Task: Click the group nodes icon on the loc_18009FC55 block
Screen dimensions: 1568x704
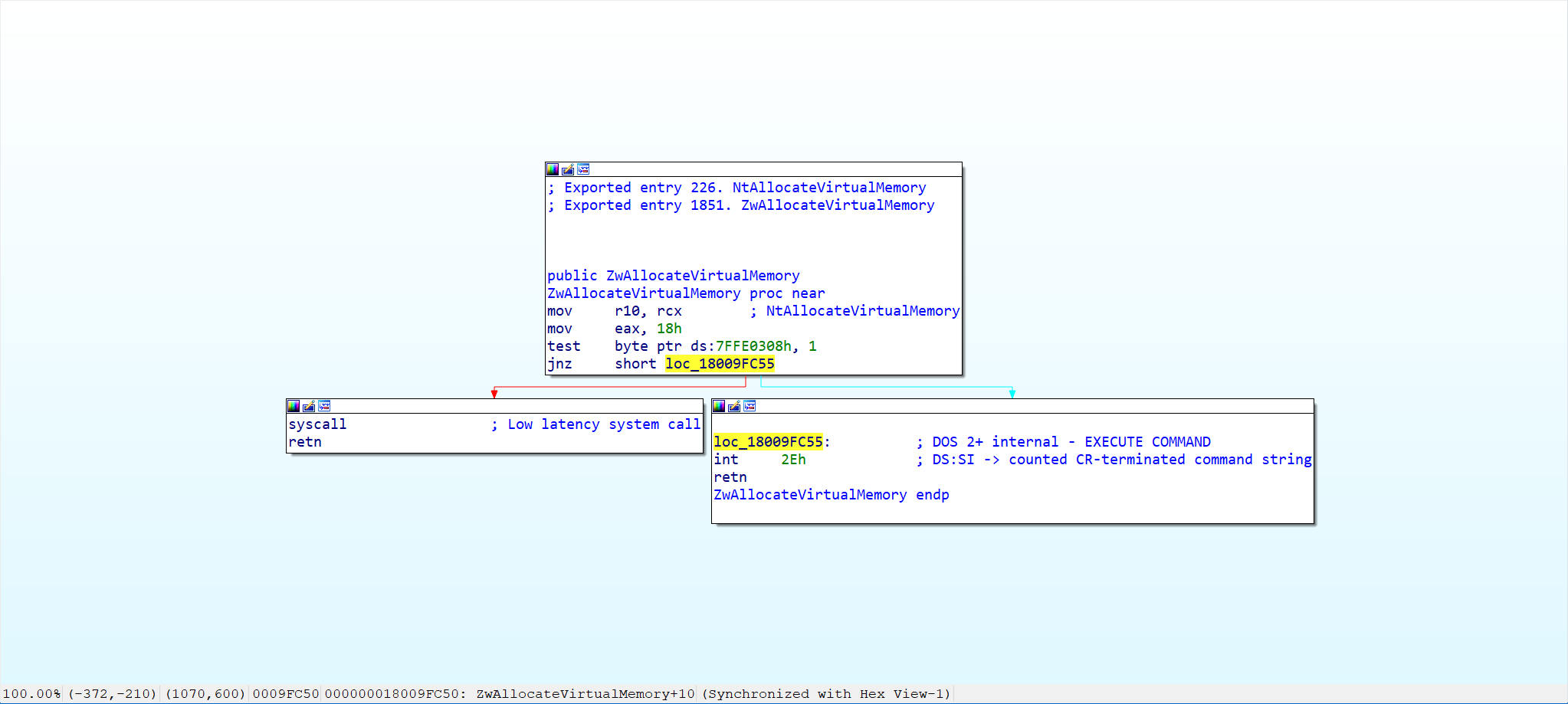Action: pos(750,406)
